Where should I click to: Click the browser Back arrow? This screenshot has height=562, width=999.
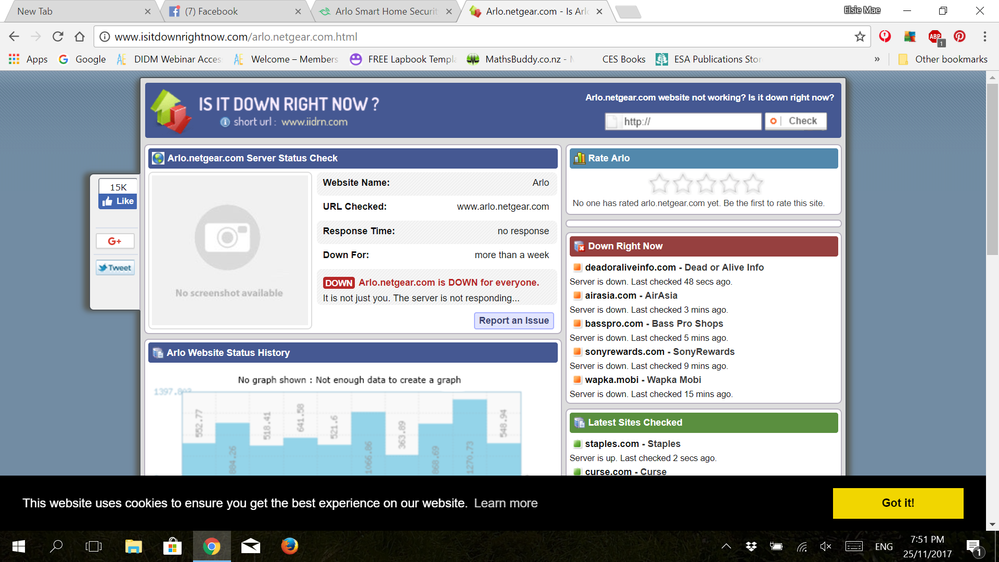tap(14, 36)
